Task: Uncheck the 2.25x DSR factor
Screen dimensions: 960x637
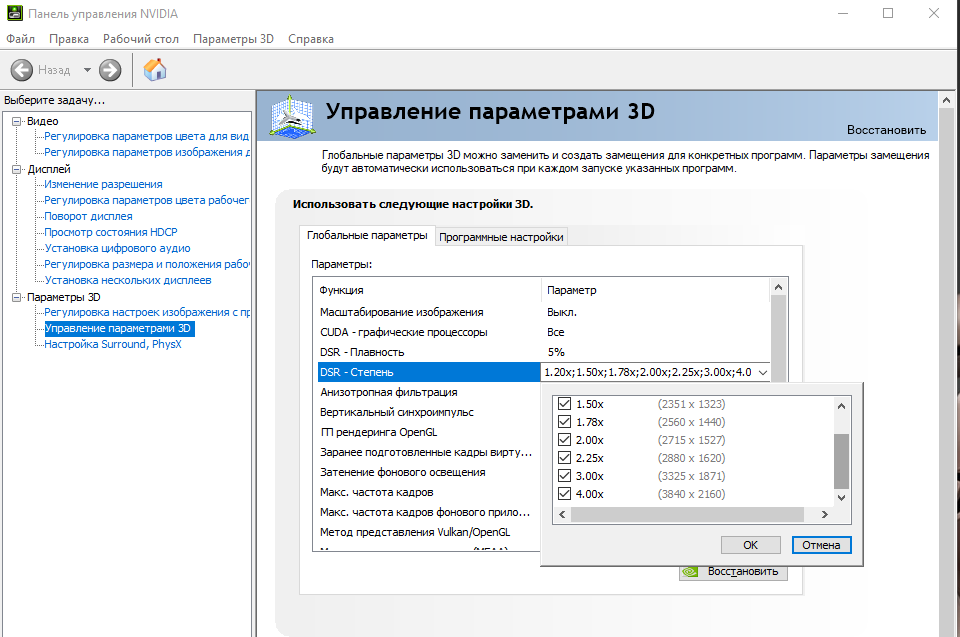Action: 564,458
